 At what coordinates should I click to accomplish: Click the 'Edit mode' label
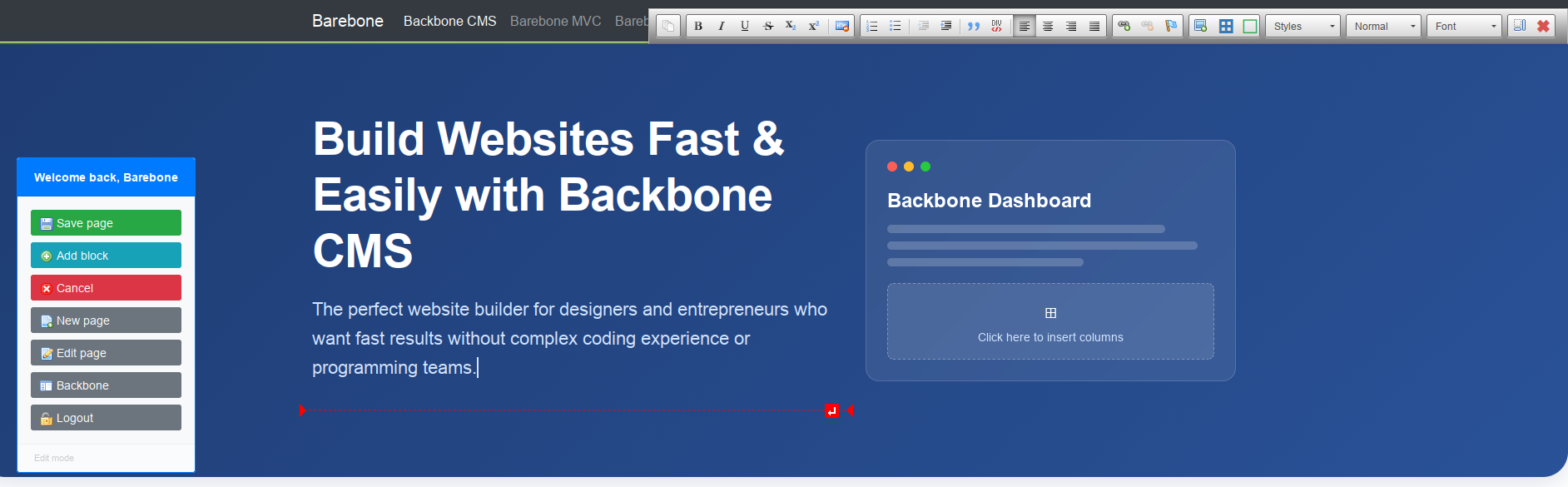pos(54,458)
